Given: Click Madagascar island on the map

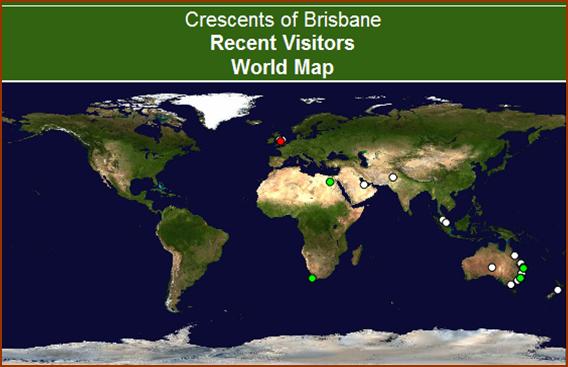Looking at the screenshot, I should coord(357,255).
